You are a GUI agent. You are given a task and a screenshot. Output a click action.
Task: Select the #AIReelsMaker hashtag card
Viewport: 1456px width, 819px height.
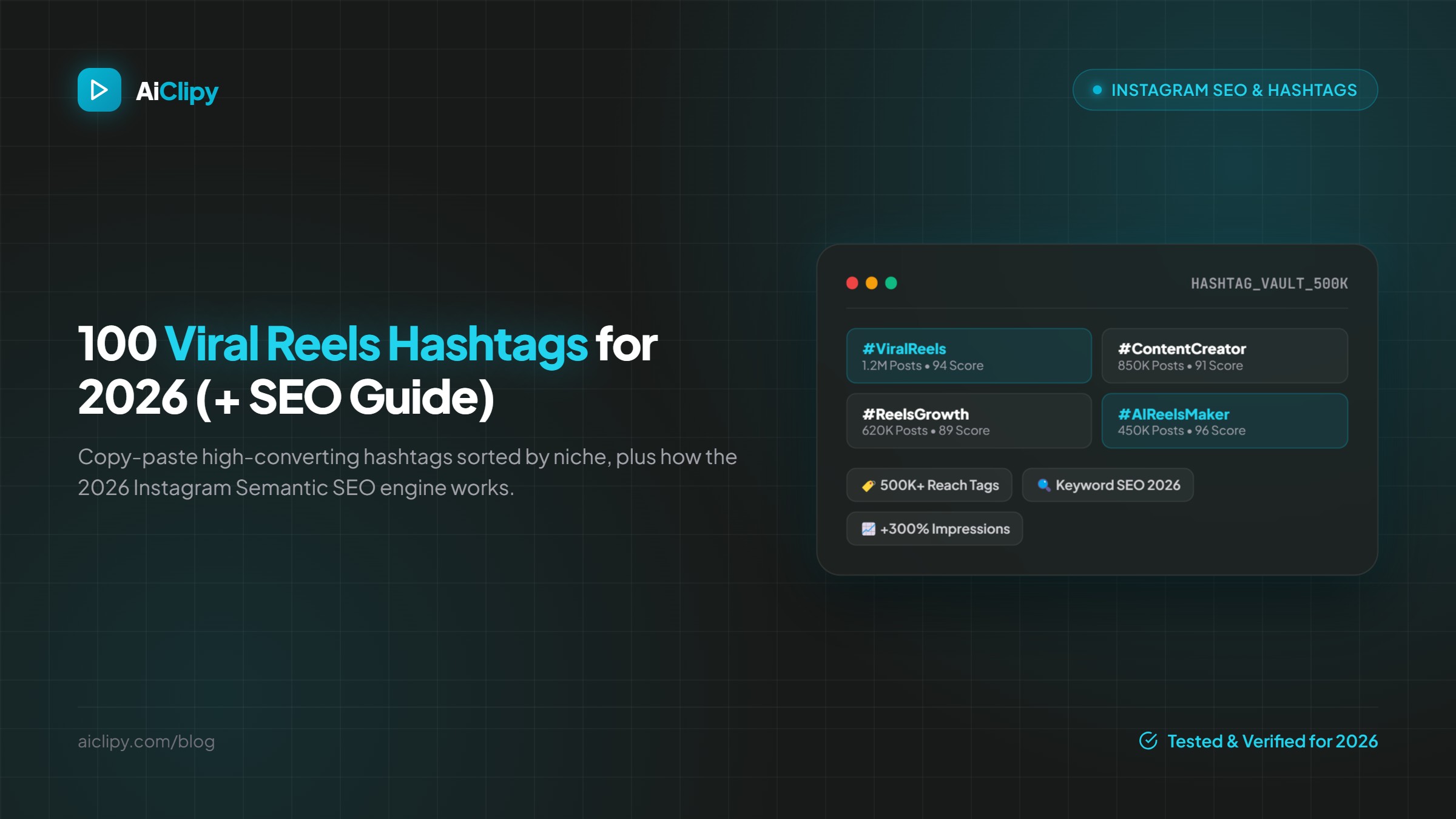(x=1225, y=420)
